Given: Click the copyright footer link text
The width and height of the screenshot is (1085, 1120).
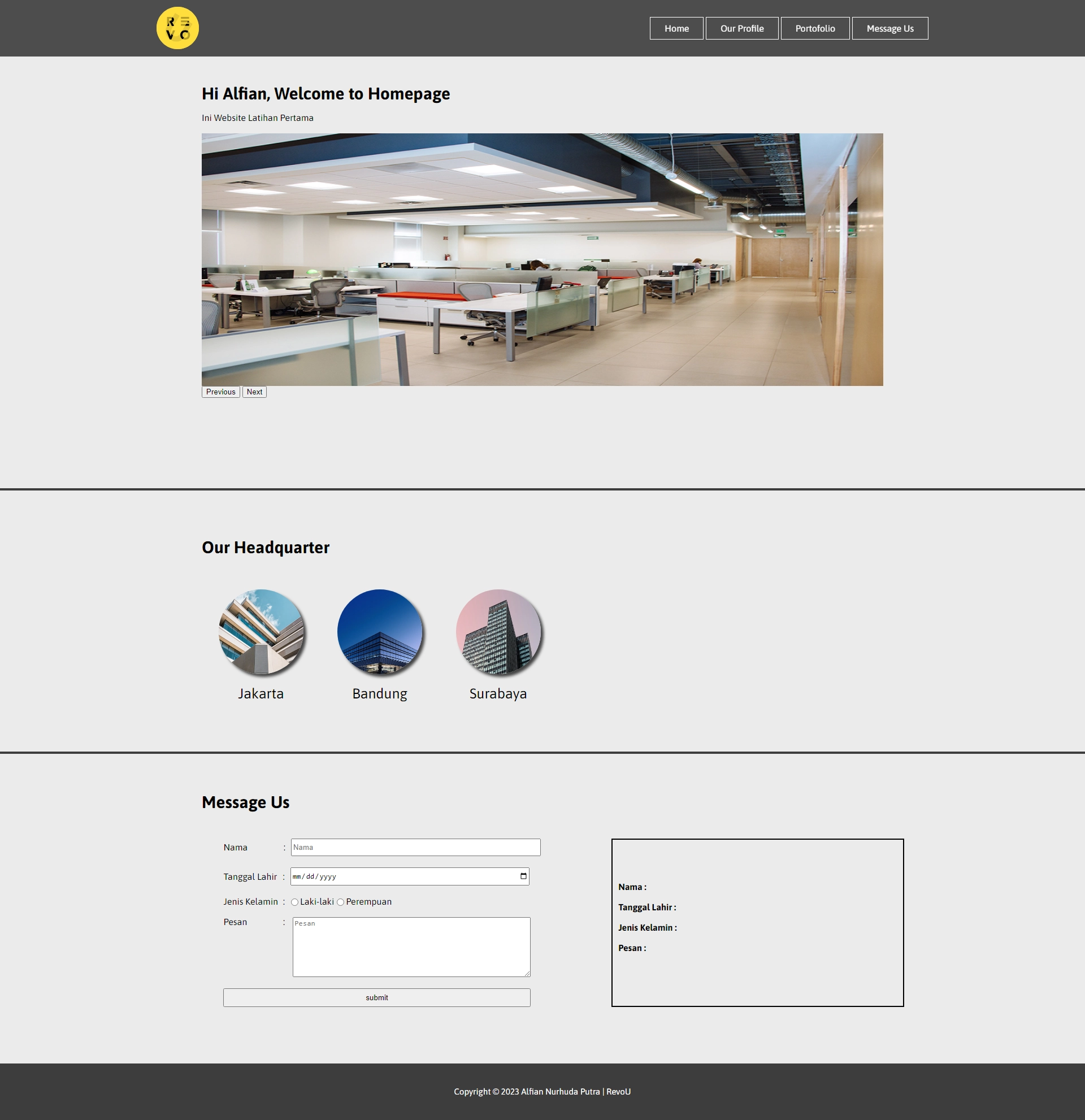Looking at the screenshot, I should [x=542, y=1092].
